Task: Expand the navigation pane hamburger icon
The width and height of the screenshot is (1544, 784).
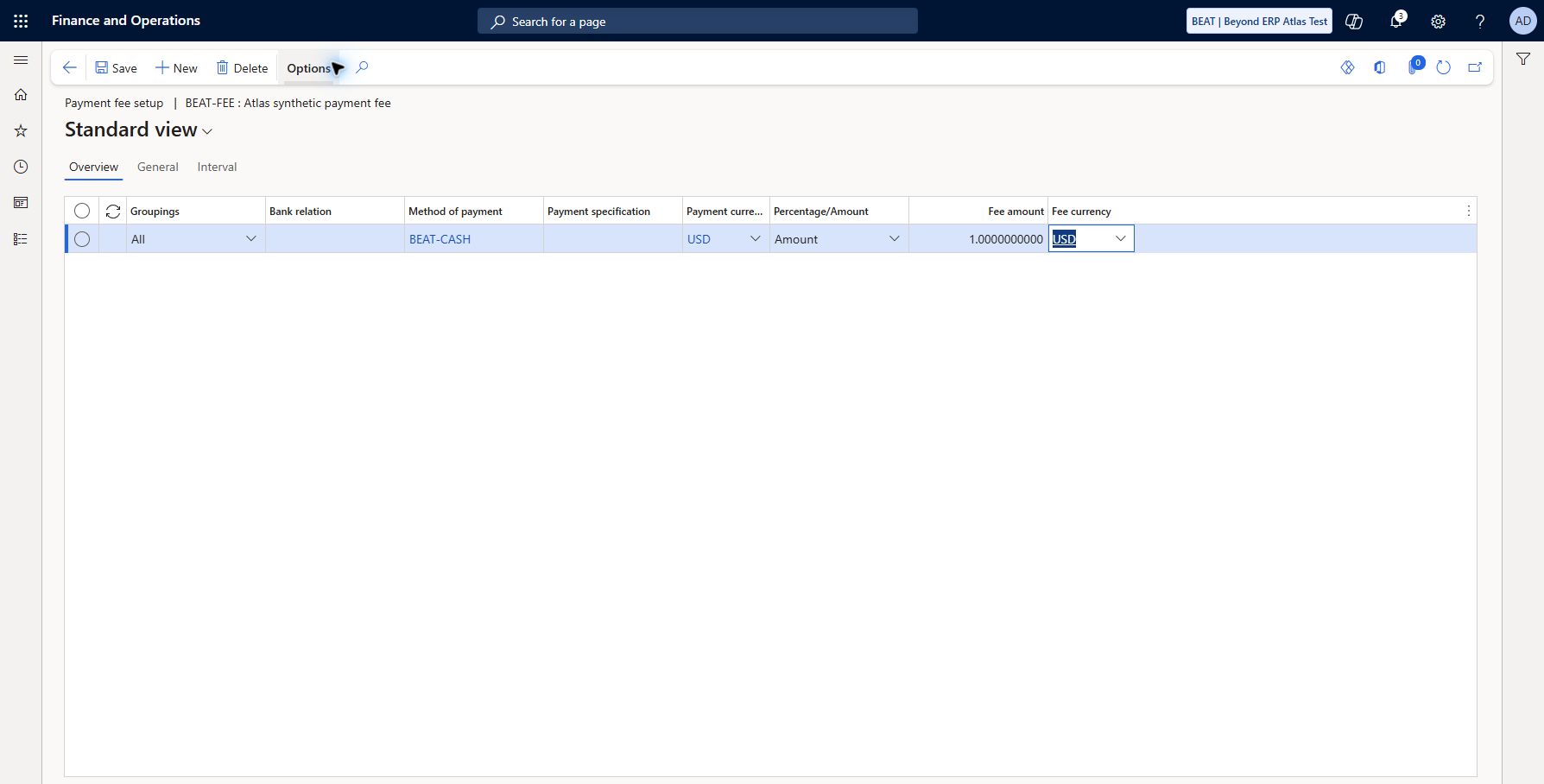Action: (21, 60)
